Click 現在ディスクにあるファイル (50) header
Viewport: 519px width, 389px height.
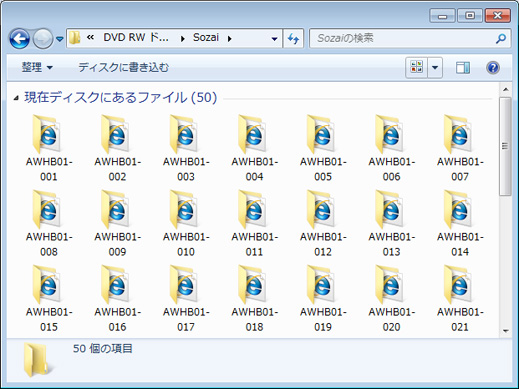point(121,98)
